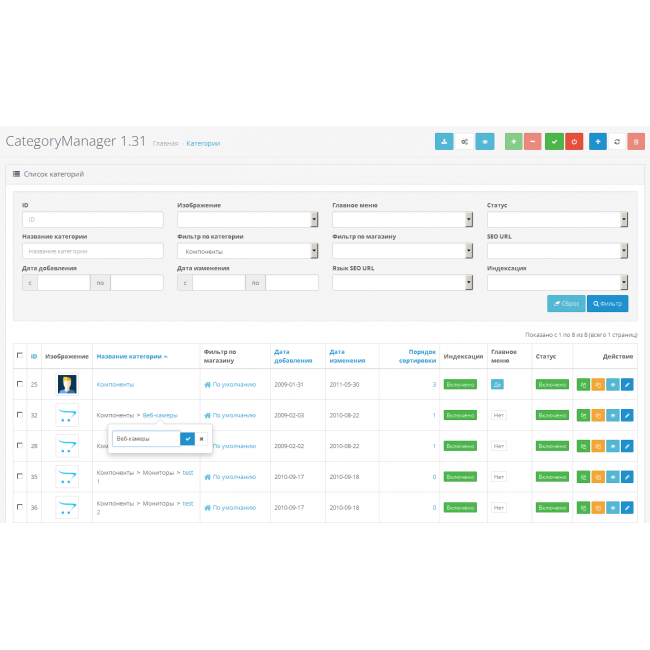Screen dimensions: 650x650
Task: Click the red trash delete toolbar button
Action: click(636, 142)
